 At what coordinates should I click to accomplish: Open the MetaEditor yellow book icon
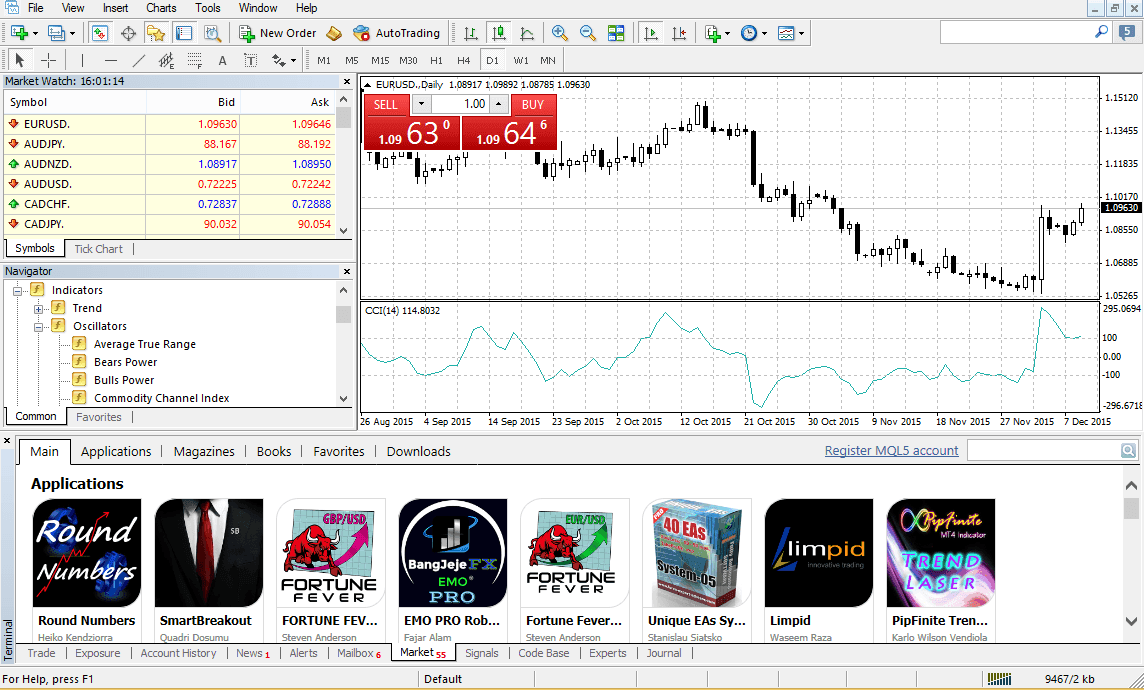[x=333, y=33]
